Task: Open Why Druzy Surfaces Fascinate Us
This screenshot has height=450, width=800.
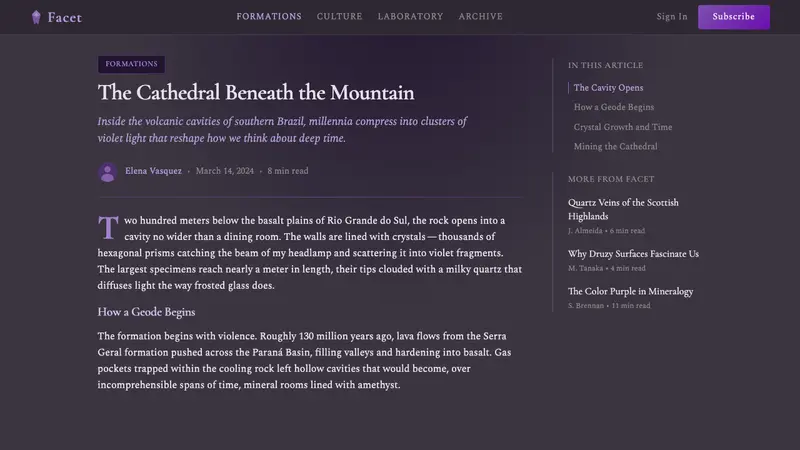Action: (x=633, y=254)
